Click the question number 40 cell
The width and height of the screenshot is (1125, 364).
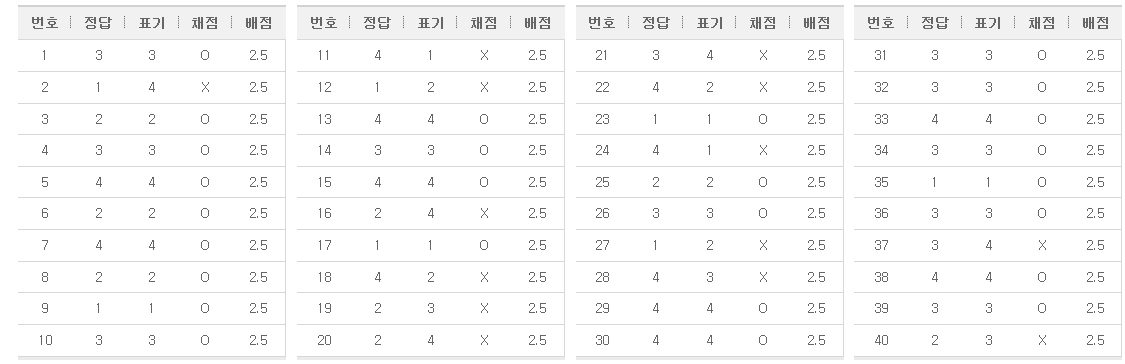click(x=881, y=340)
